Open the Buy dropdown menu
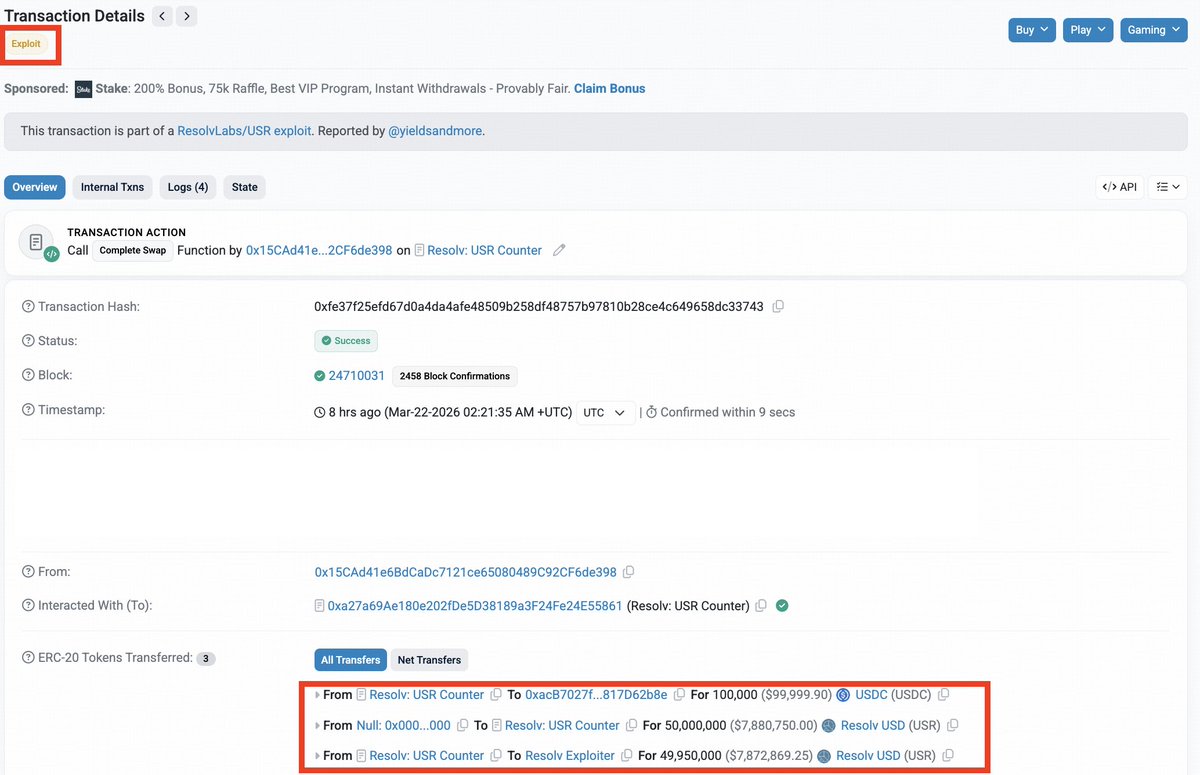The height and width of the screenshot is (775, 1200). [x=1031, y=29]
